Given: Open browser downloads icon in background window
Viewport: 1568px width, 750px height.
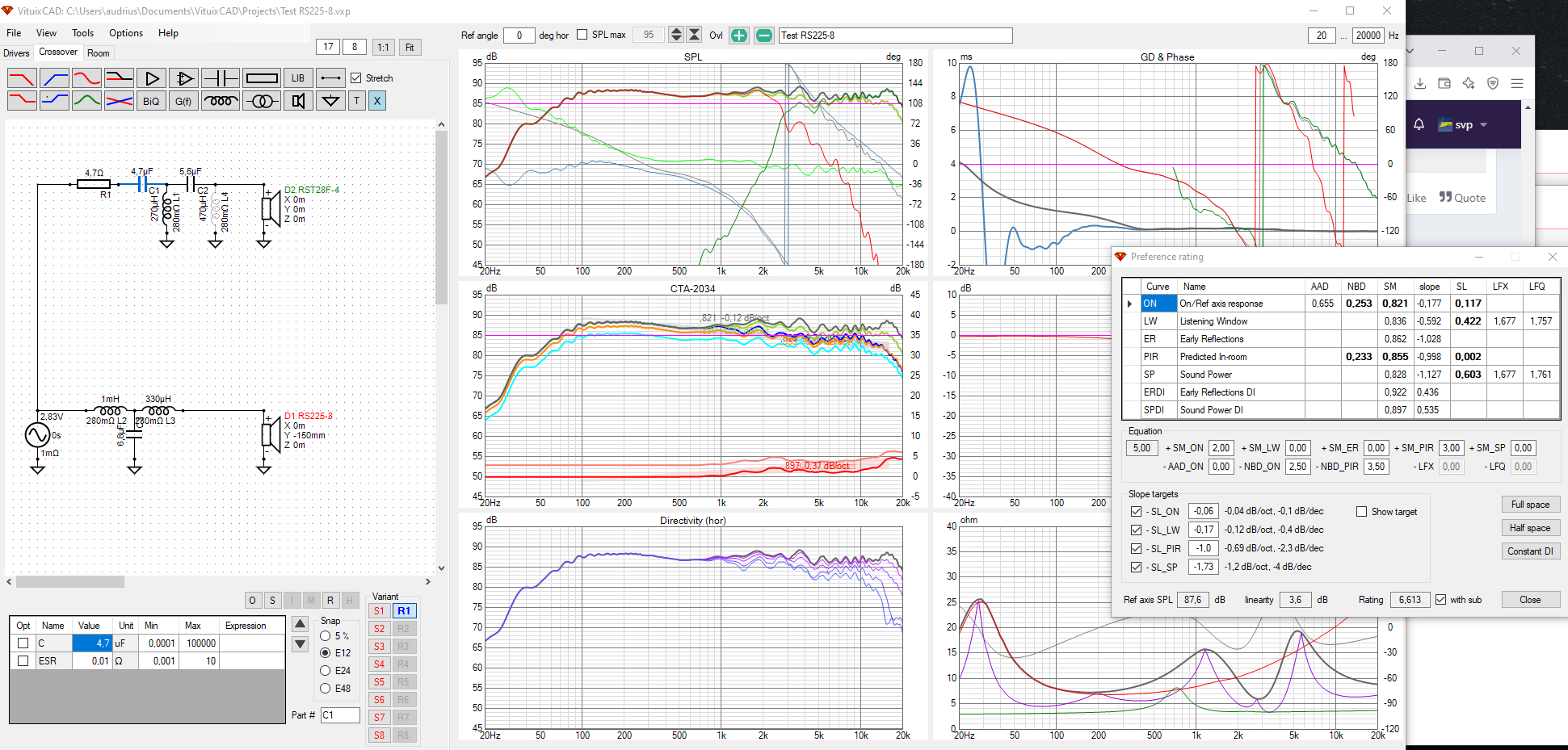Looking at the screenshot, I should [1420, 83].
